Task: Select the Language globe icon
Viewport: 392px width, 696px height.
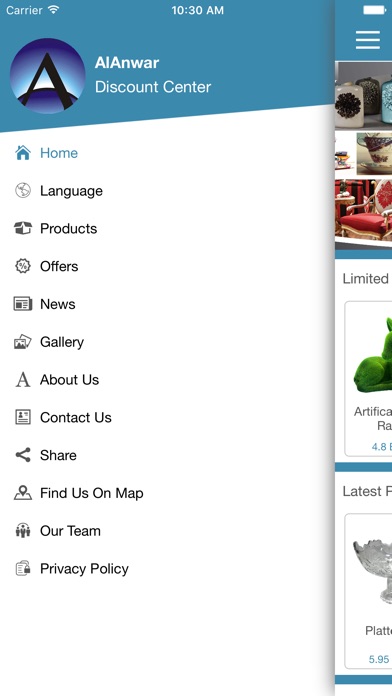Action: tap(23, 190)
